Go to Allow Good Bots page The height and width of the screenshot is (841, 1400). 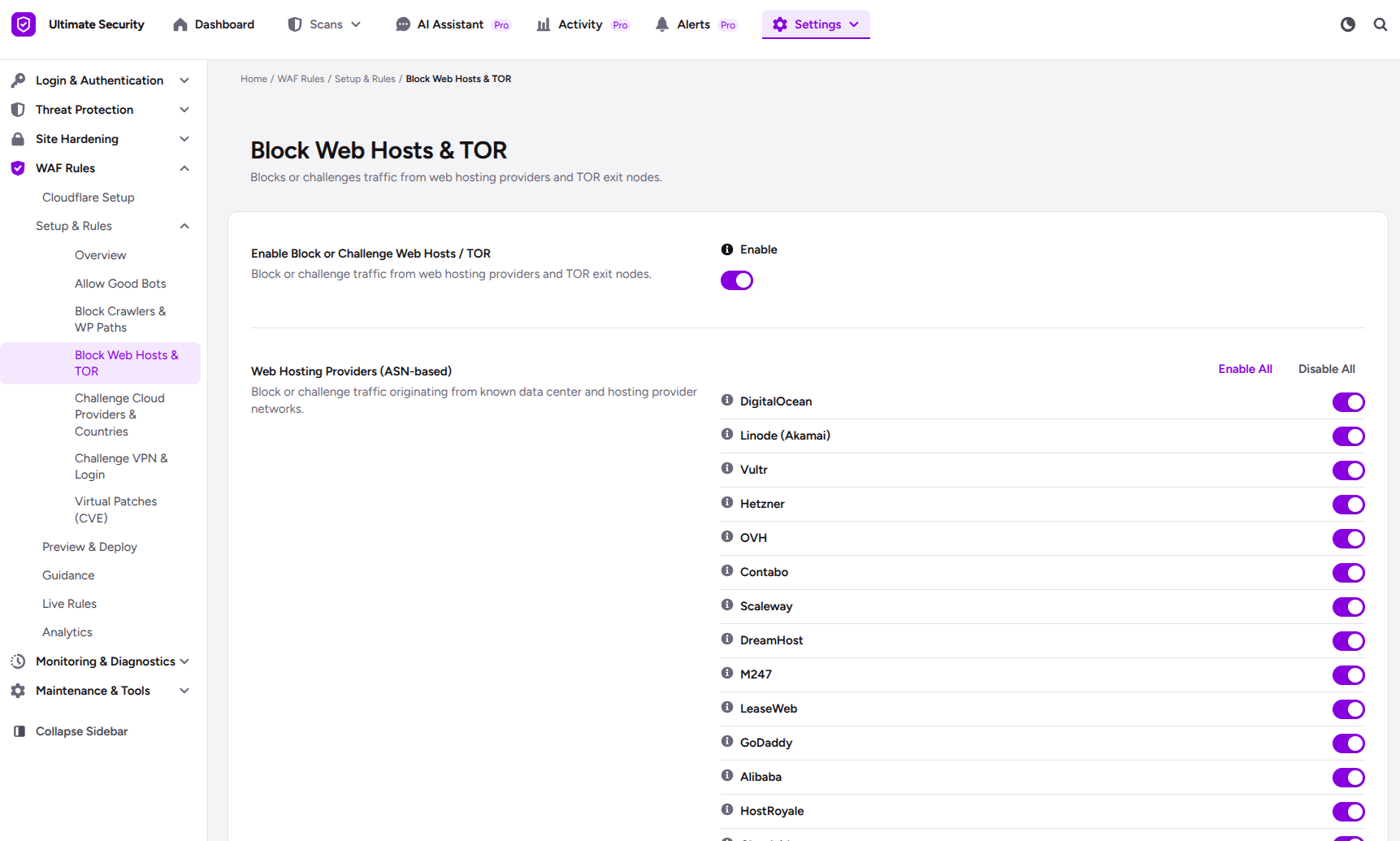120,284
